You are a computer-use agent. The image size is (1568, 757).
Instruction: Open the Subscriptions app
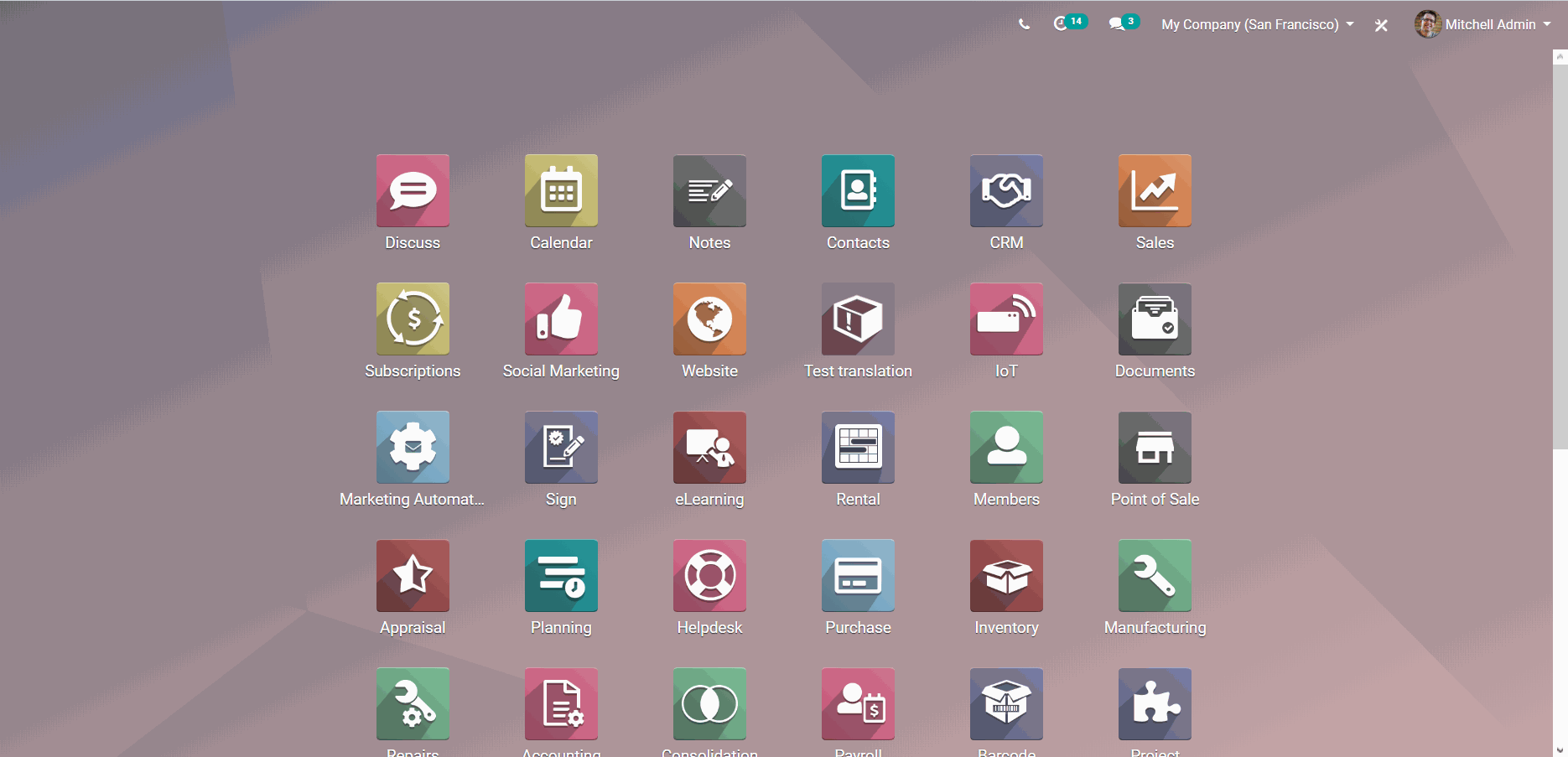(413, 319)
